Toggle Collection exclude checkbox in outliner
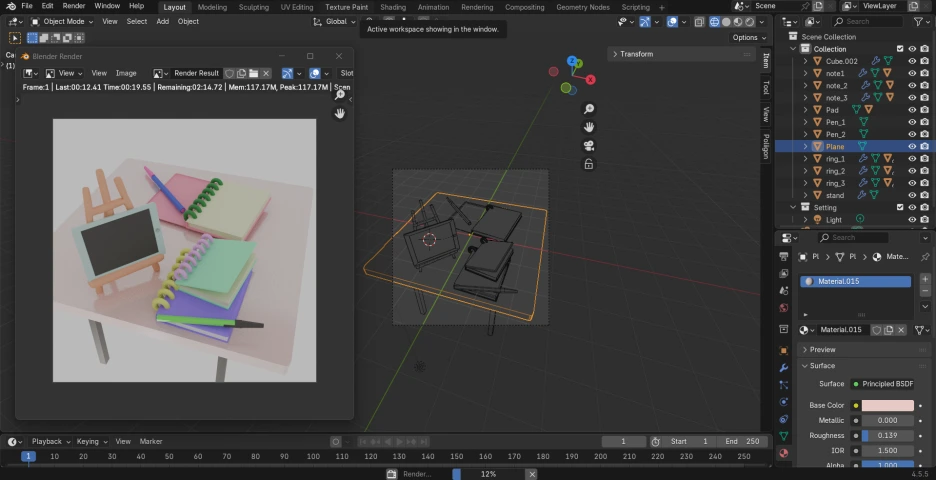The image size is (936, 480). point(900,49)
